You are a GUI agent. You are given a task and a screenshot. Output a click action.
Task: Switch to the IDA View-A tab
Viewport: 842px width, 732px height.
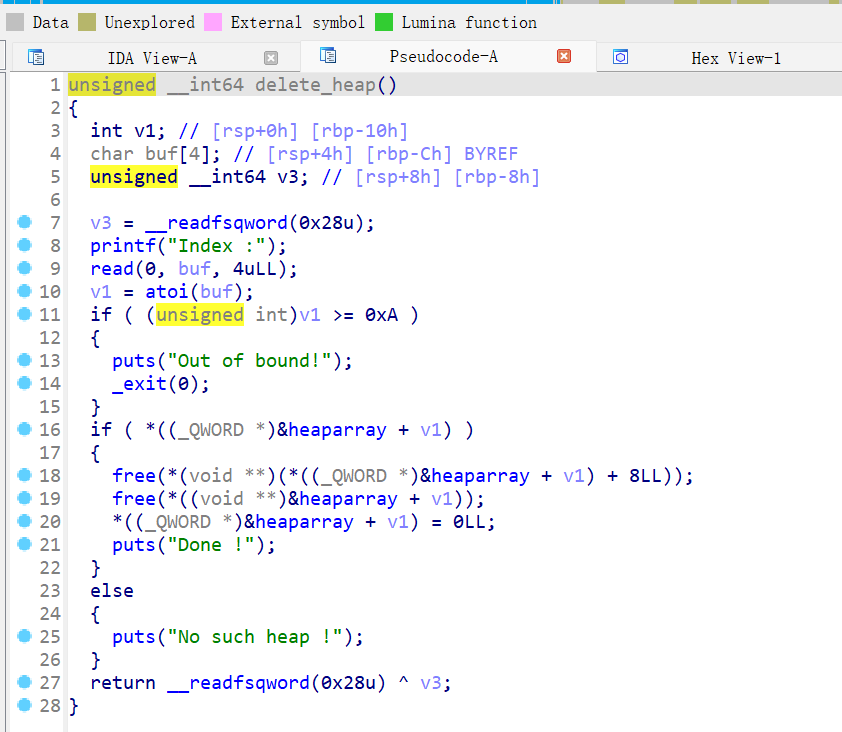(152, 58)
